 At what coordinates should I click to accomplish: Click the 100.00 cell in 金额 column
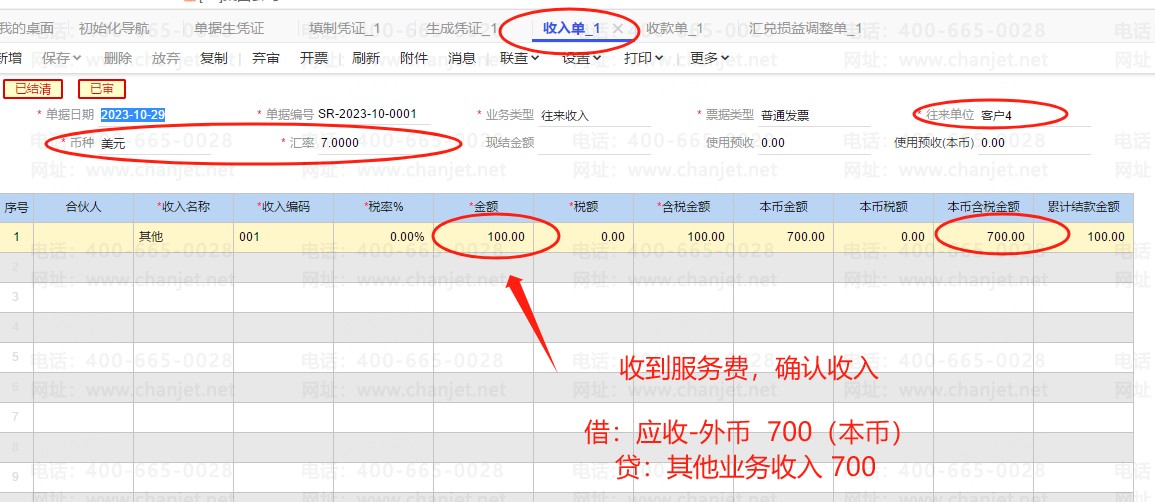(483, 237)
